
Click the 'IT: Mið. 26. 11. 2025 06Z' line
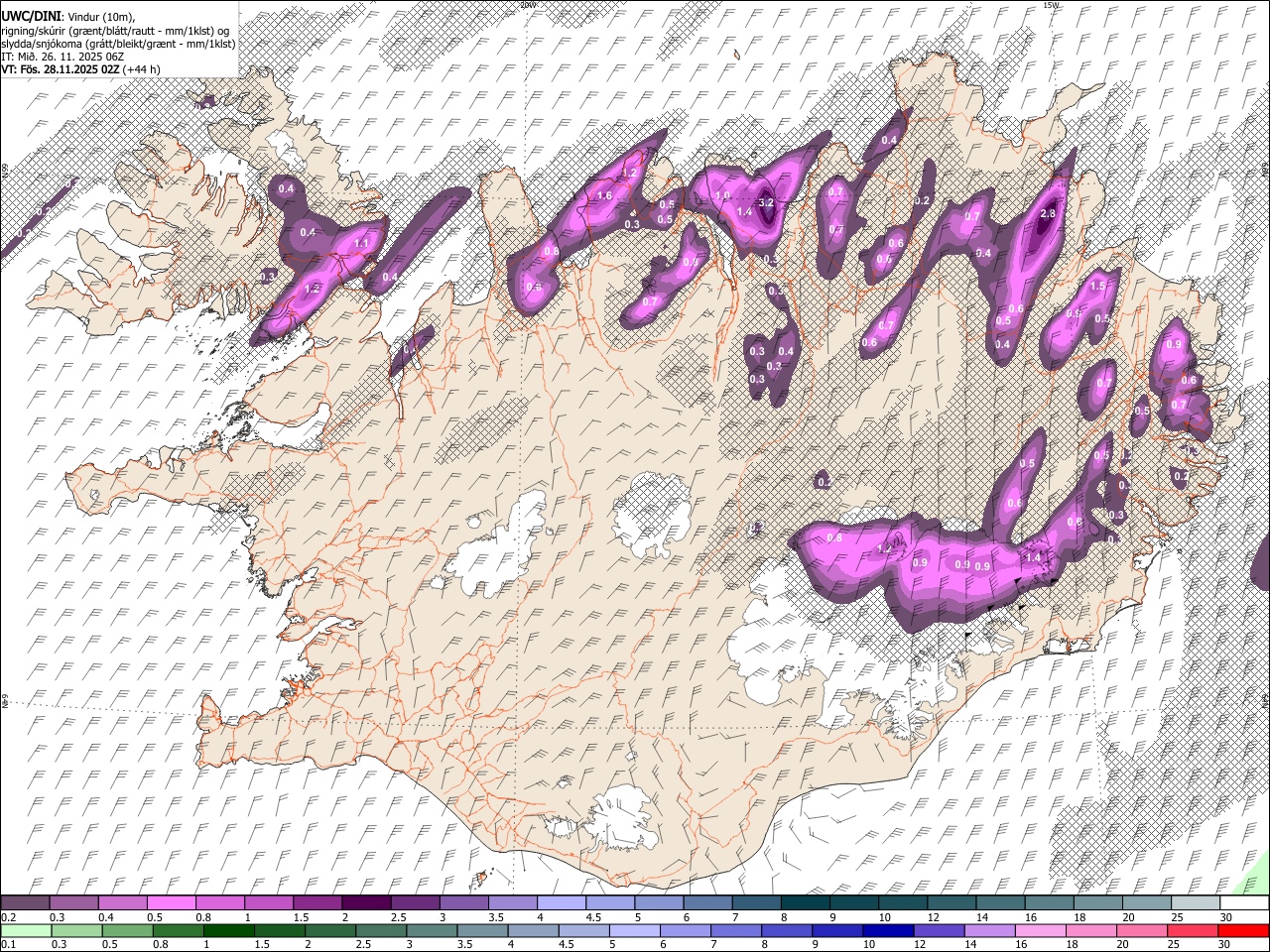click(x=63, y=57)
